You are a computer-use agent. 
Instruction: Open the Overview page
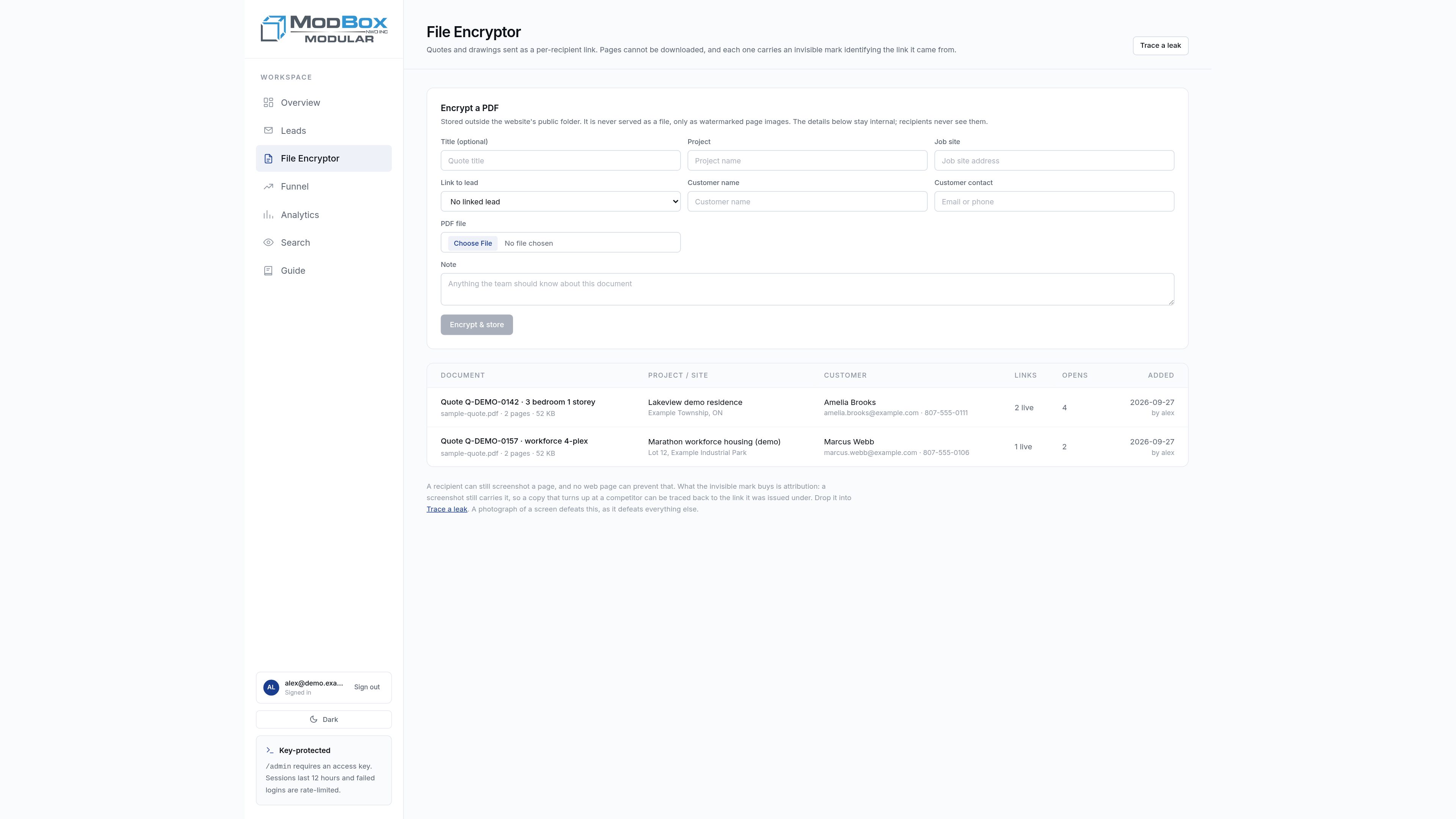click(324, 102)
